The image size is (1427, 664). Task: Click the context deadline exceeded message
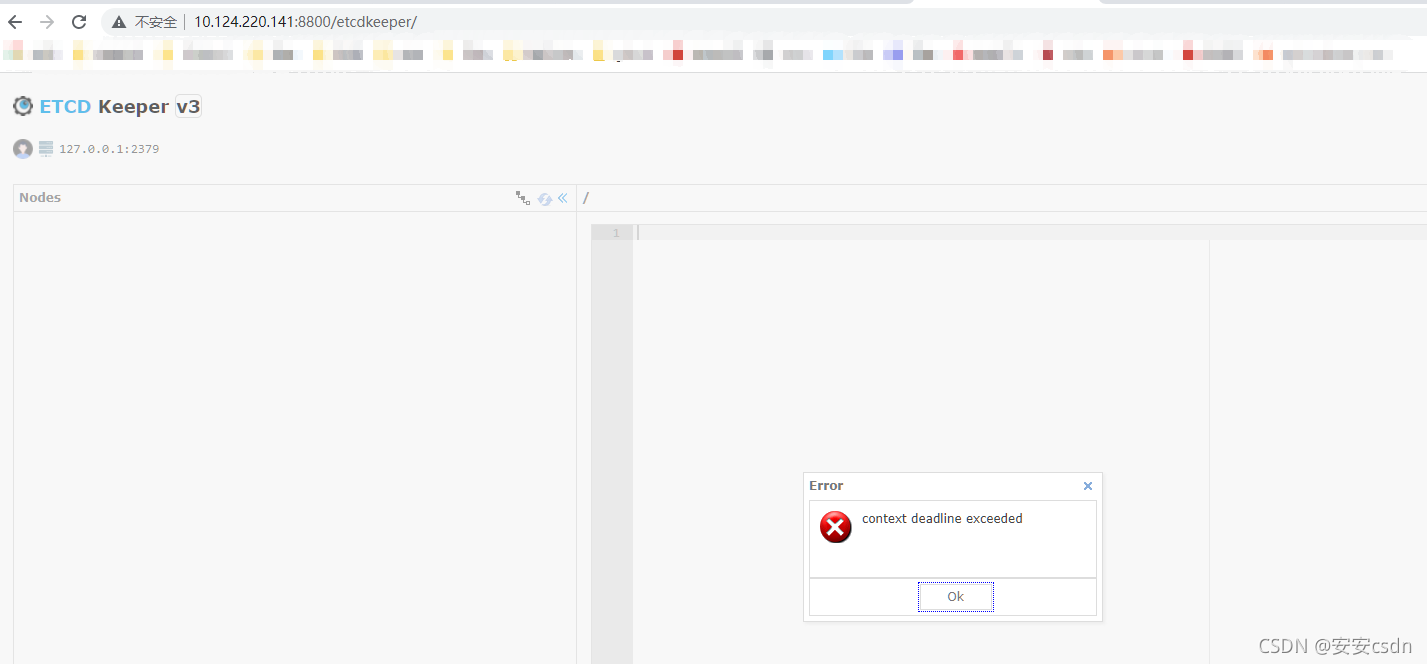coord(941,518)
